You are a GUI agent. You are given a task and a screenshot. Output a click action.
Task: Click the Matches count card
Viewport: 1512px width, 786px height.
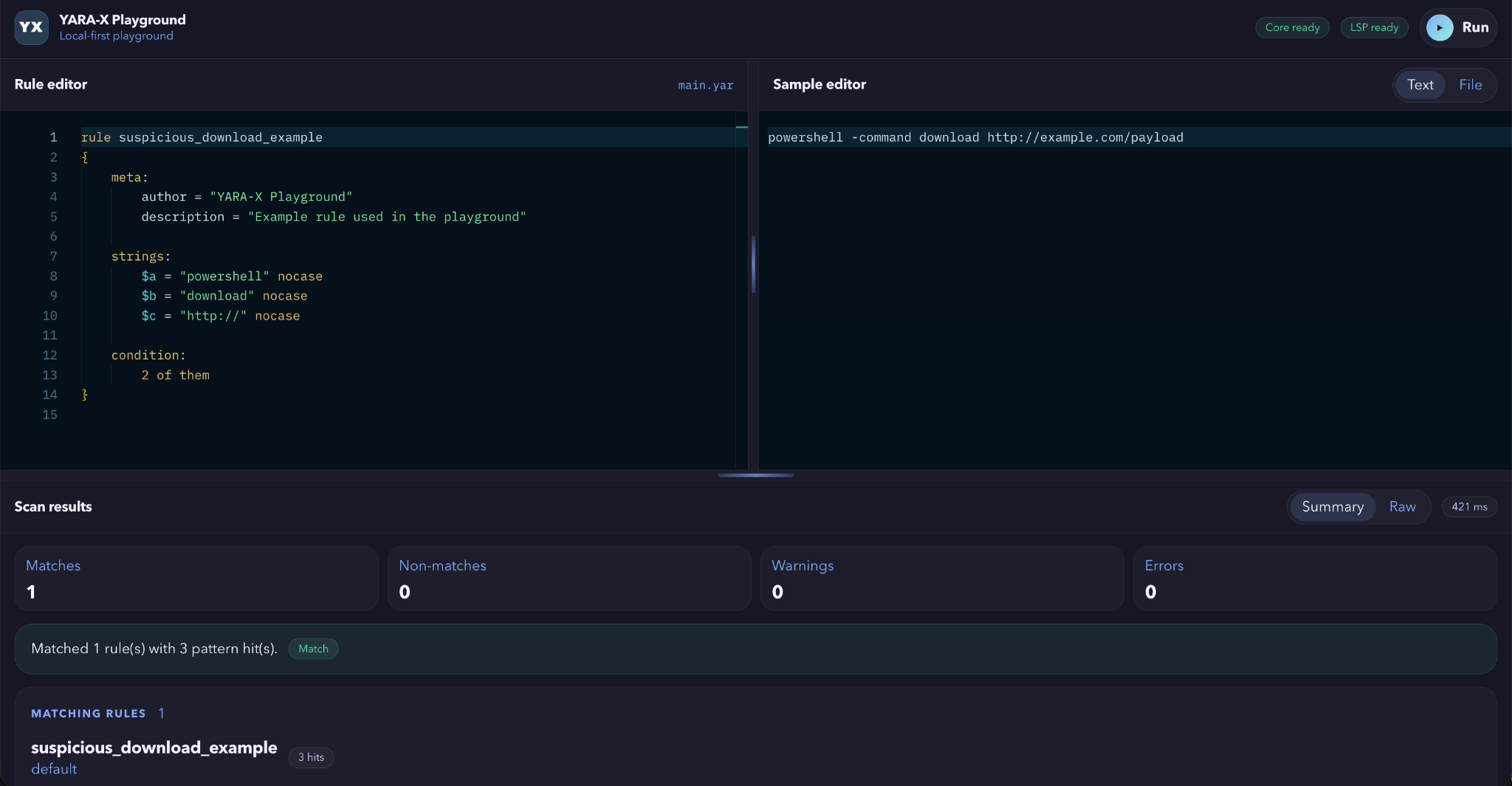point(196,579)
